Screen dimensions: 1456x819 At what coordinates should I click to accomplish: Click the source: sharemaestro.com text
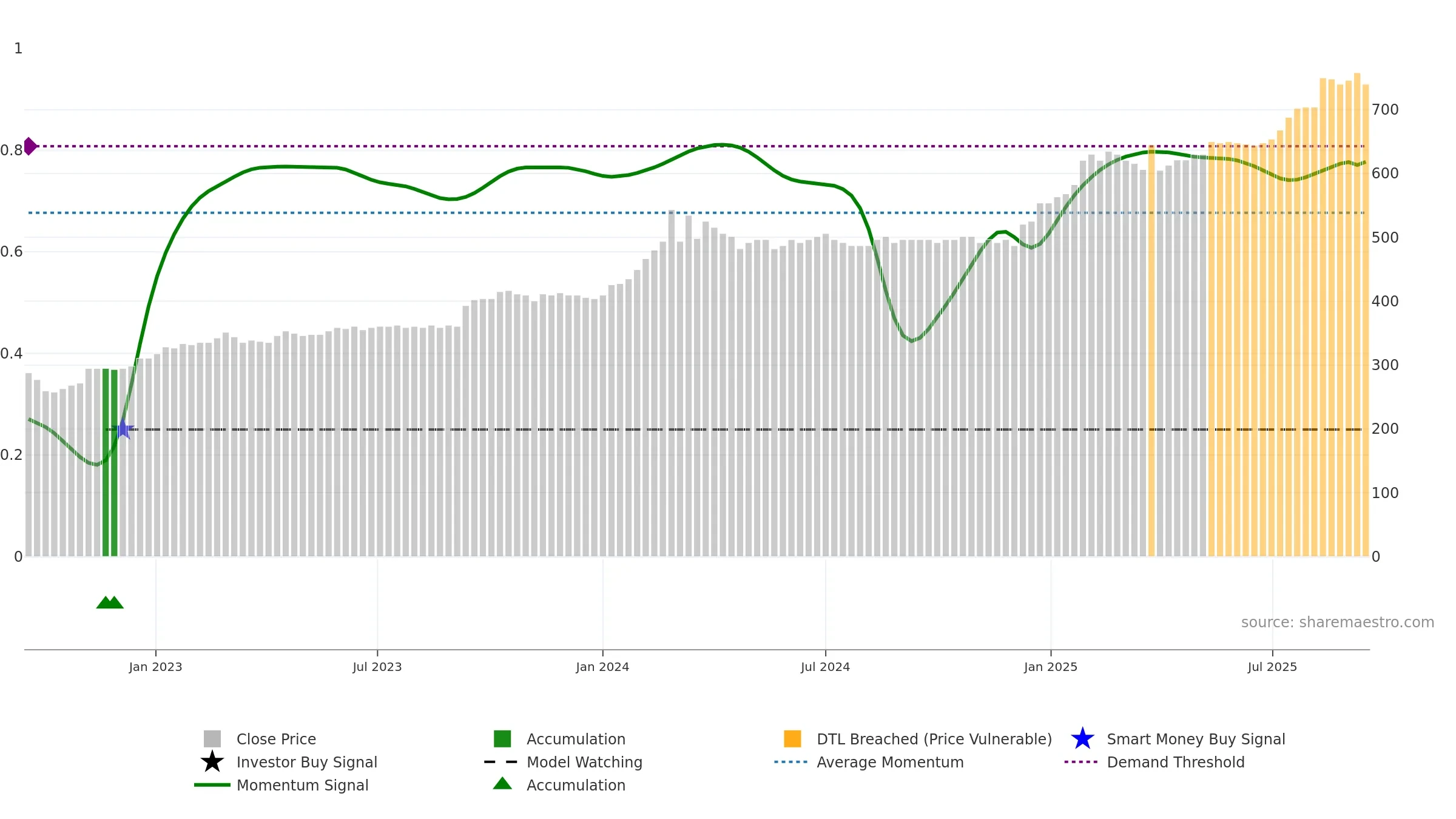coord(1338,622)
